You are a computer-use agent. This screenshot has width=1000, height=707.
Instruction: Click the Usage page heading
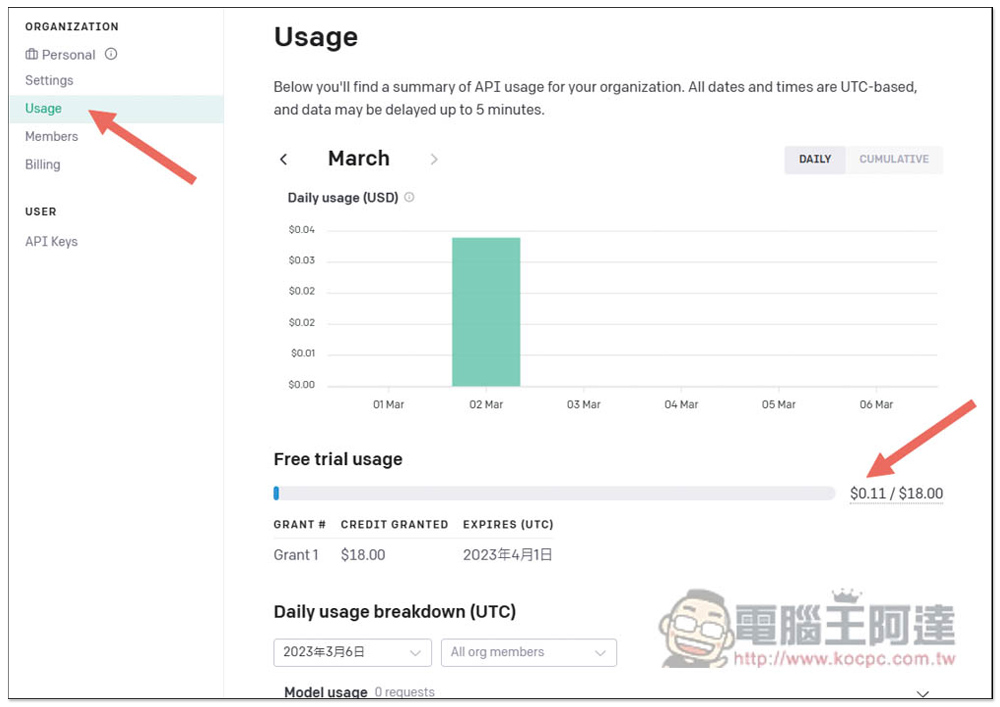[316, 38]
